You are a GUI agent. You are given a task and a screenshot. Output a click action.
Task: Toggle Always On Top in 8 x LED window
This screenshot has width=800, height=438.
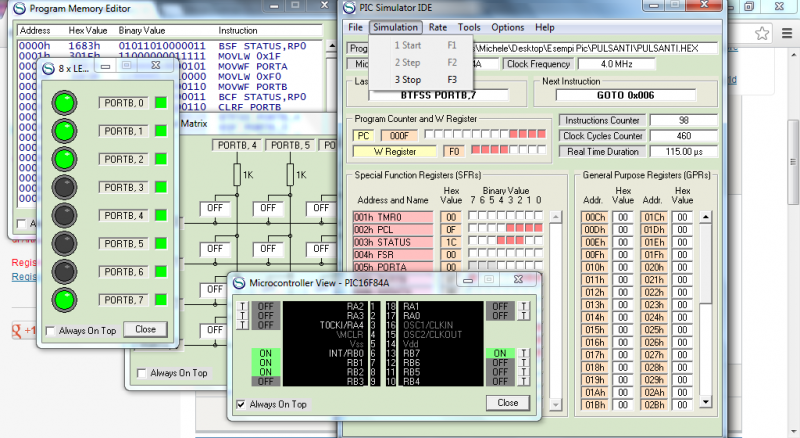pos(50,331)
